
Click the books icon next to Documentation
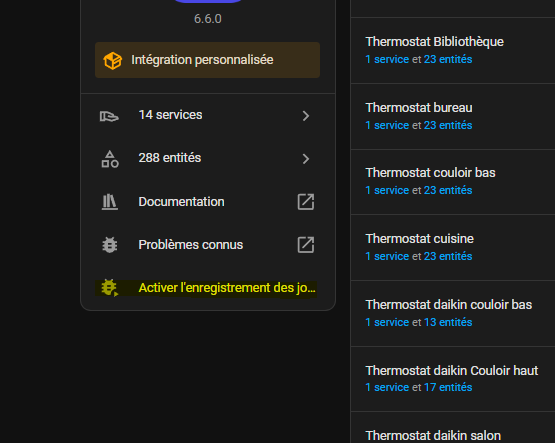[x=110, y=202]
